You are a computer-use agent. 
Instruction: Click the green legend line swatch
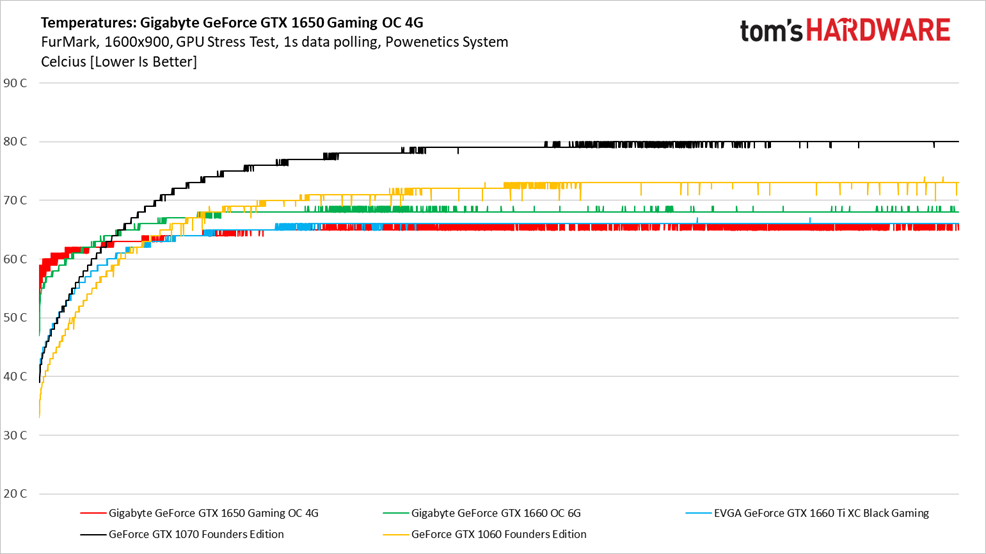(396, 514)
